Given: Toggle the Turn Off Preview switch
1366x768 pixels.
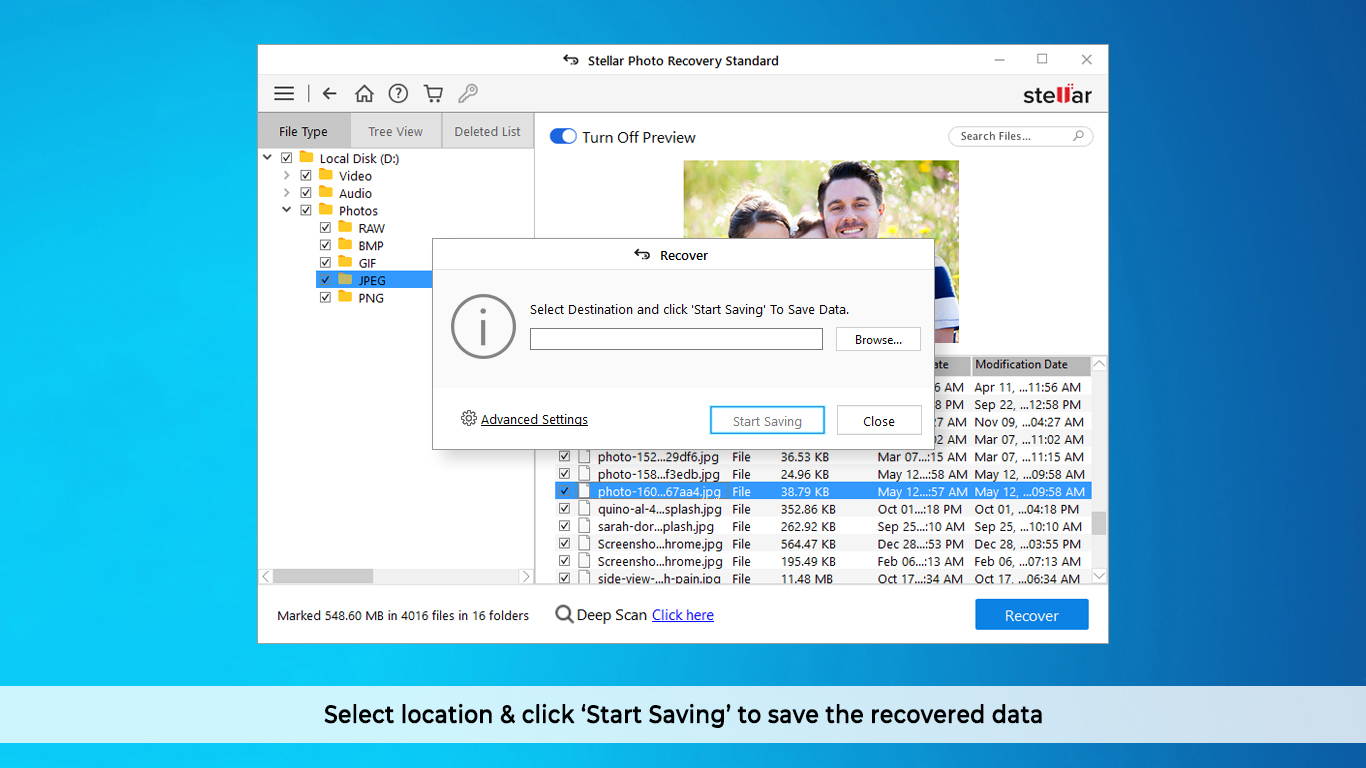Looking at the screenshot, I should point(563,137).
